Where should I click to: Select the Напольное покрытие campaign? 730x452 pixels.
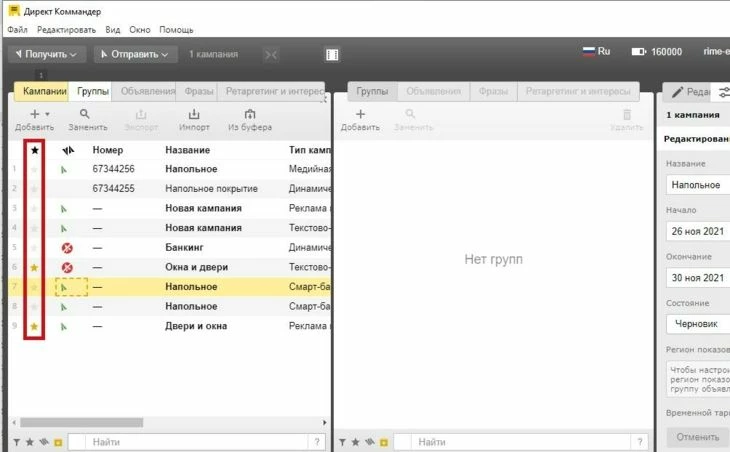point(211,189)
